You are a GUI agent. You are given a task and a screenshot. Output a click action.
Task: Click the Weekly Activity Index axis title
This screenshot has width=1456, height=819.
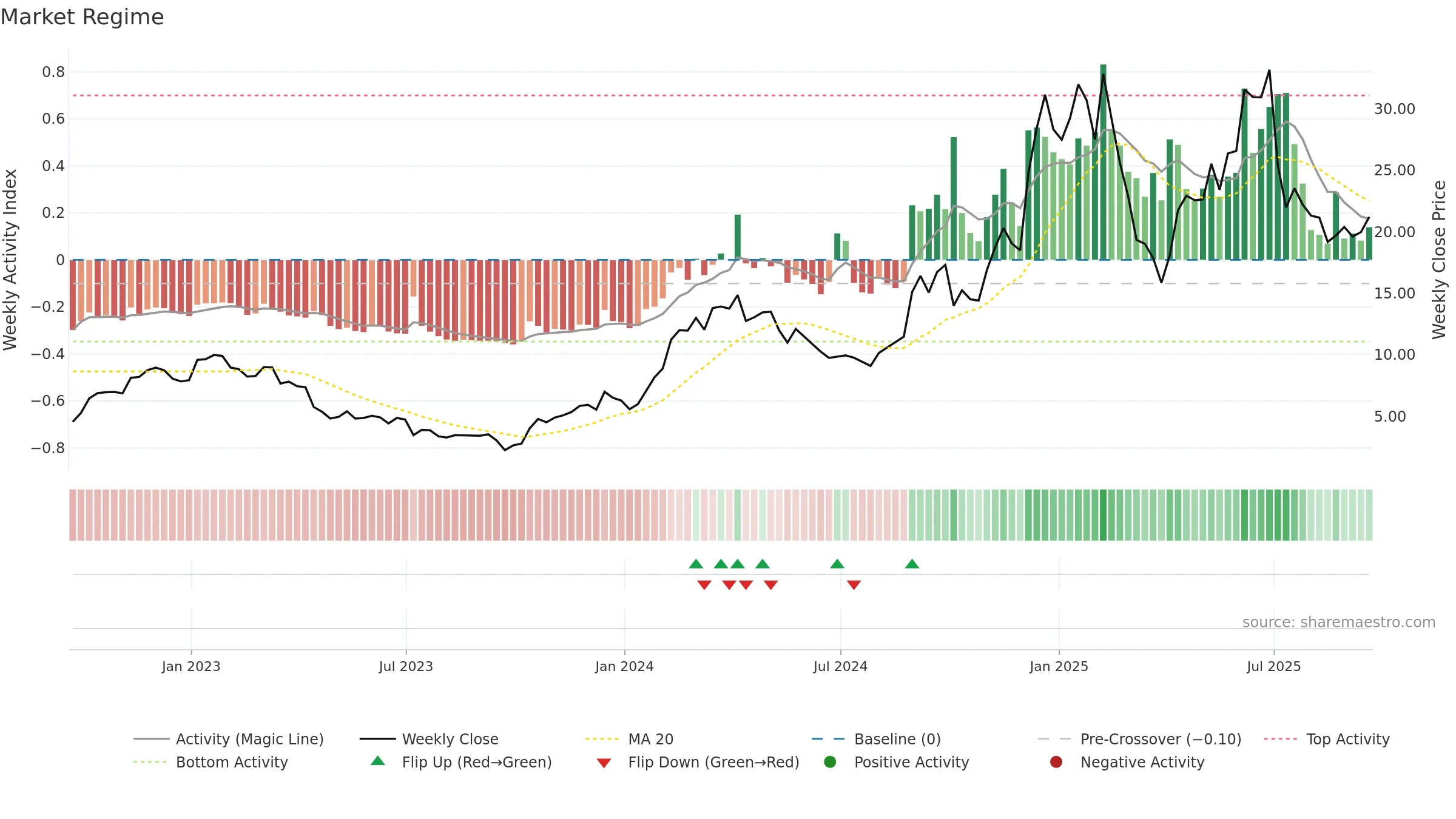pos(10,260)
